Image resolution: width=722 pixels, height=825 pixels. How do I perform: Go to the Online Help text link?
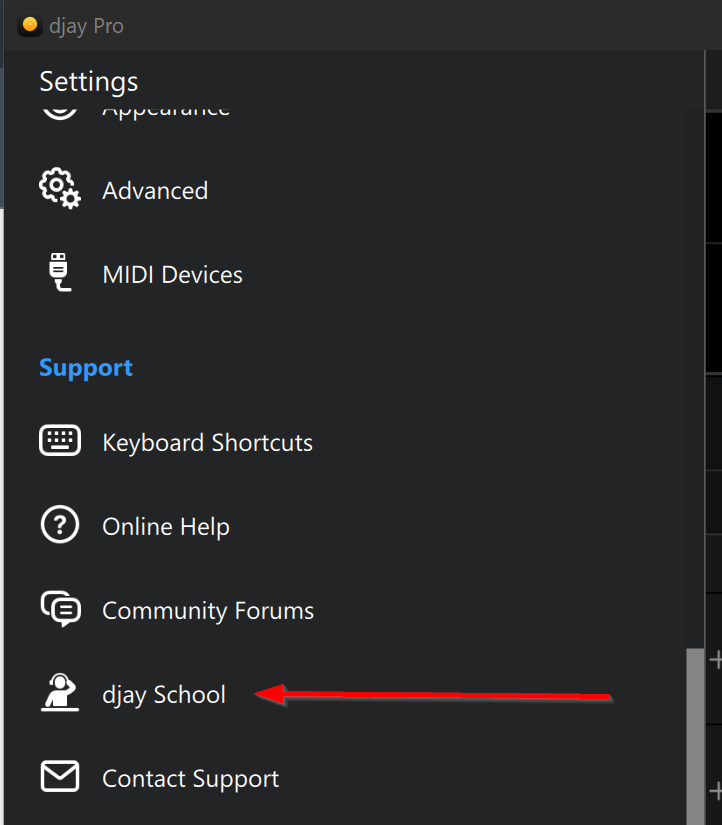166,527
